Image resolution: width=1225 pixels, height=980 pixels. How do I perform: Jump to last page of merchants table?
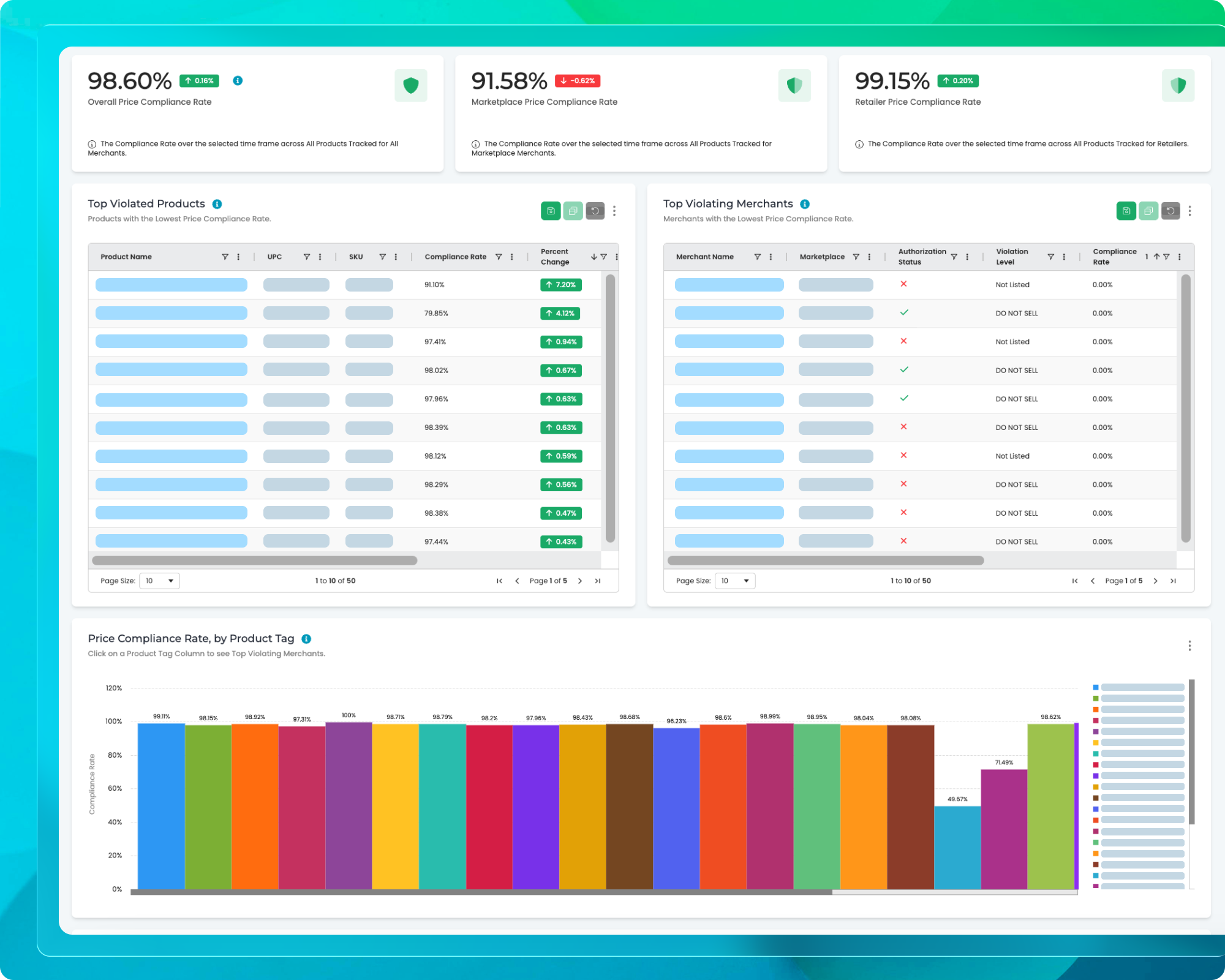point(1173,581)
